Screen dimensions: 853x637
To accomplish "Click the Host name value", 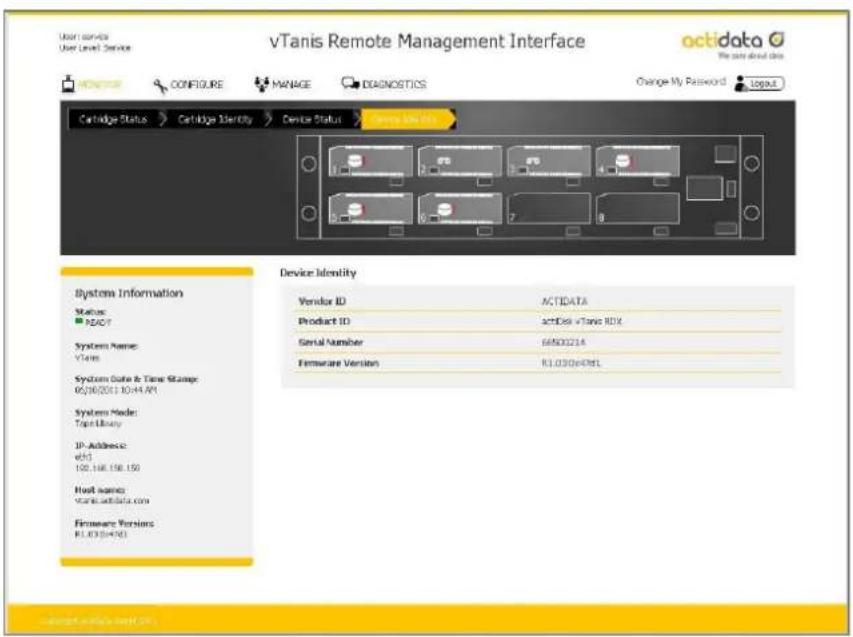I will coord(112,500).
